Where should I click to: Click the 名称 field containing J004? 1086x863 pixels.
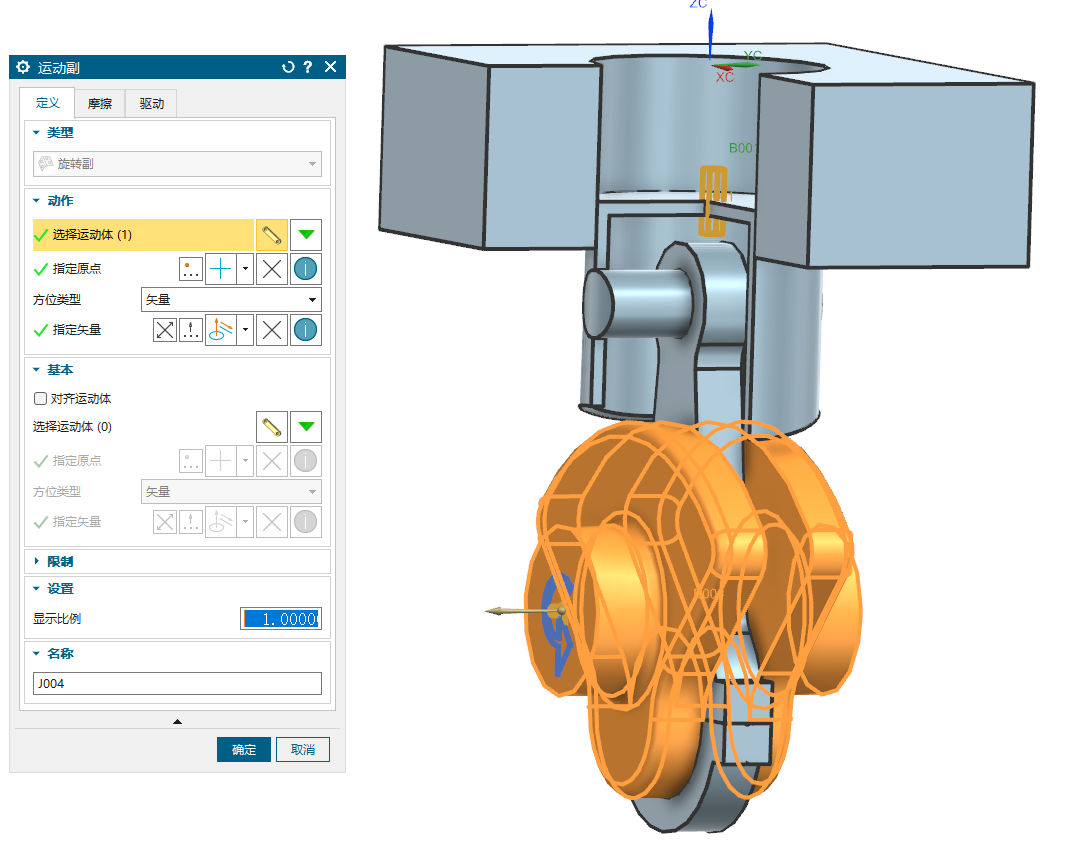[x=177, y=683]
